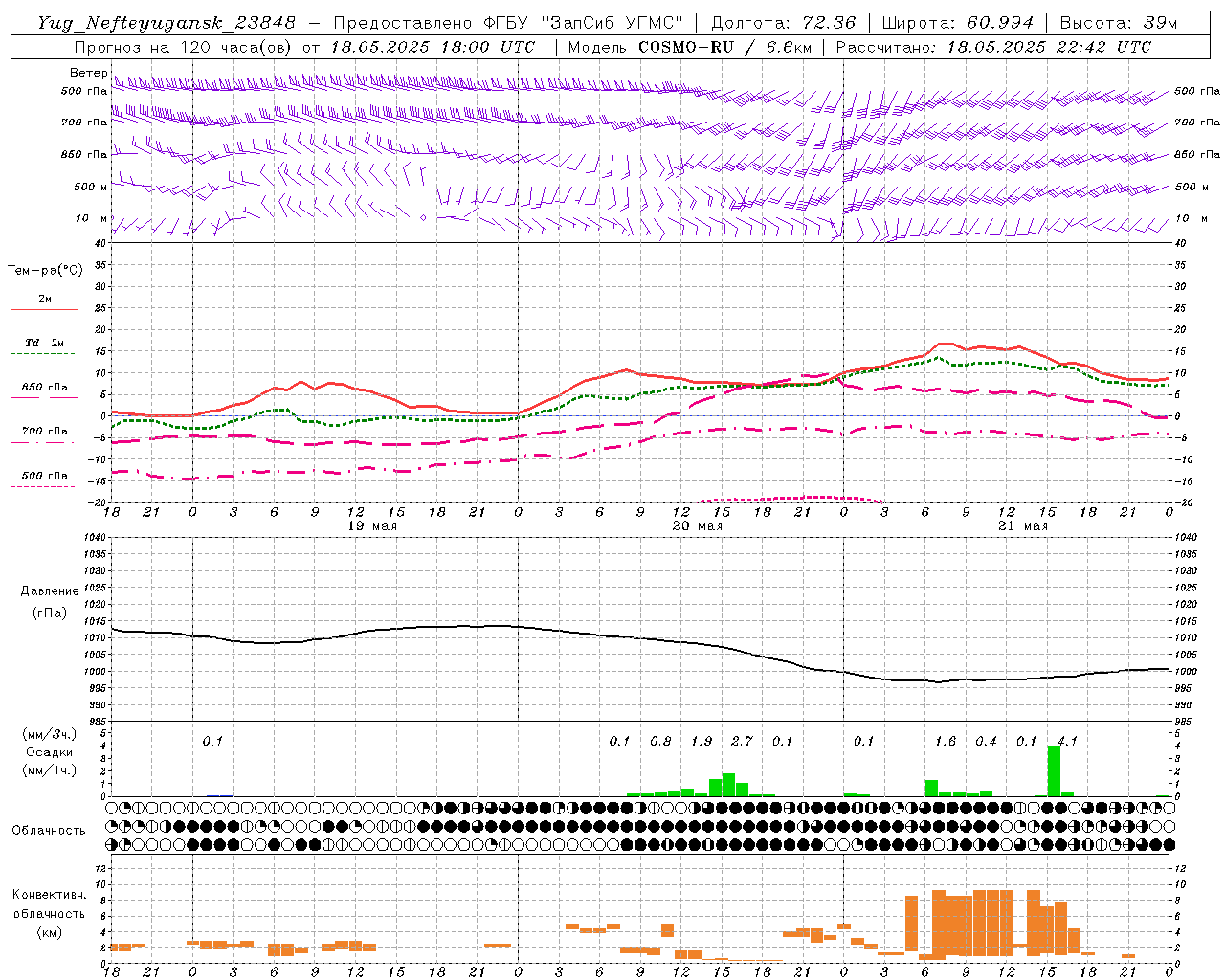The height and width of the screenshot is (980, 1225).
Task: Click the 700 гПа temperature legend entry
Action: 45,432
